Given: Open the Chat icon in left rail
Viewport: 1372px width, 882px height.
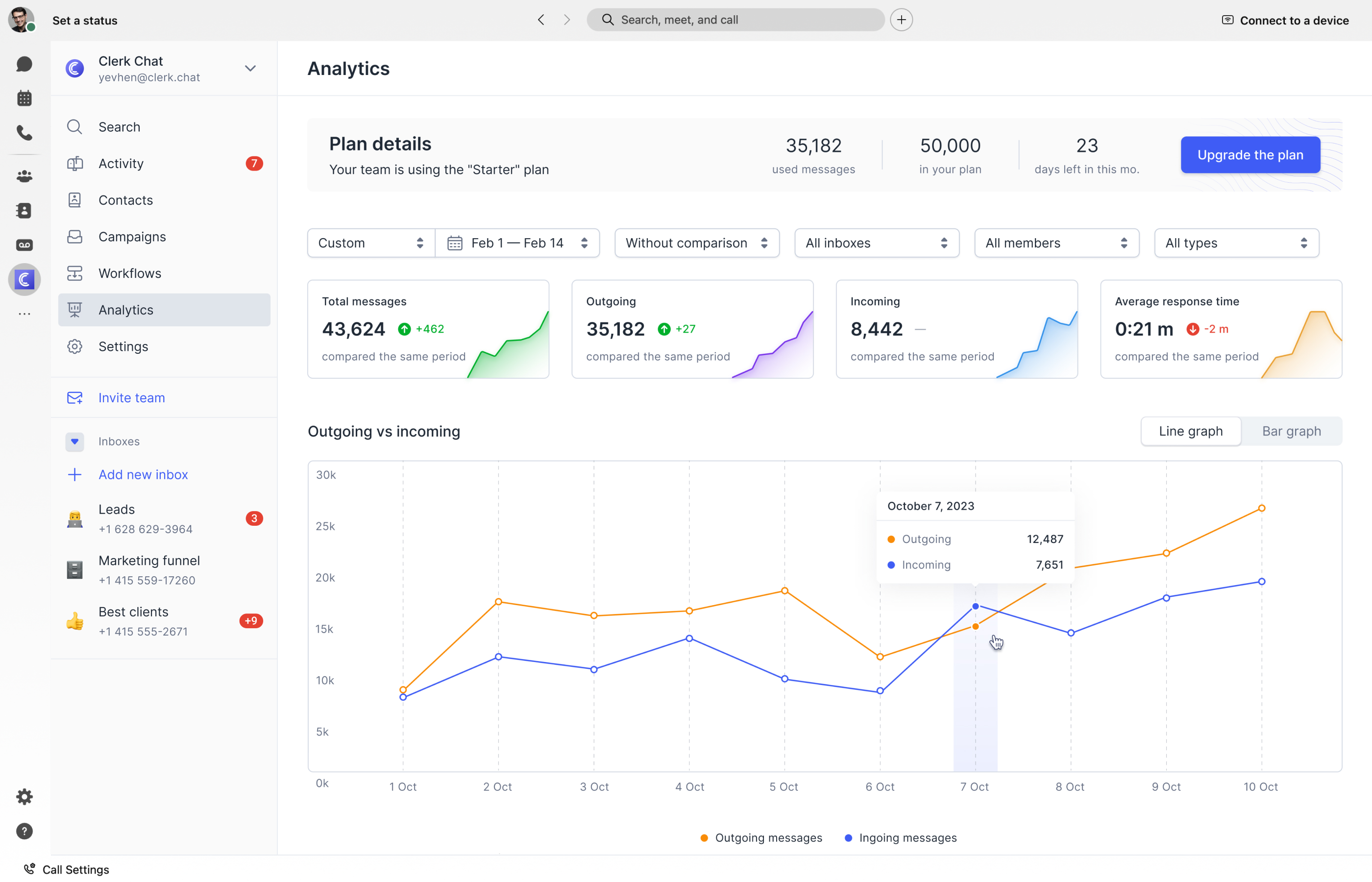Looking at the screenshot, I should 24,64.
